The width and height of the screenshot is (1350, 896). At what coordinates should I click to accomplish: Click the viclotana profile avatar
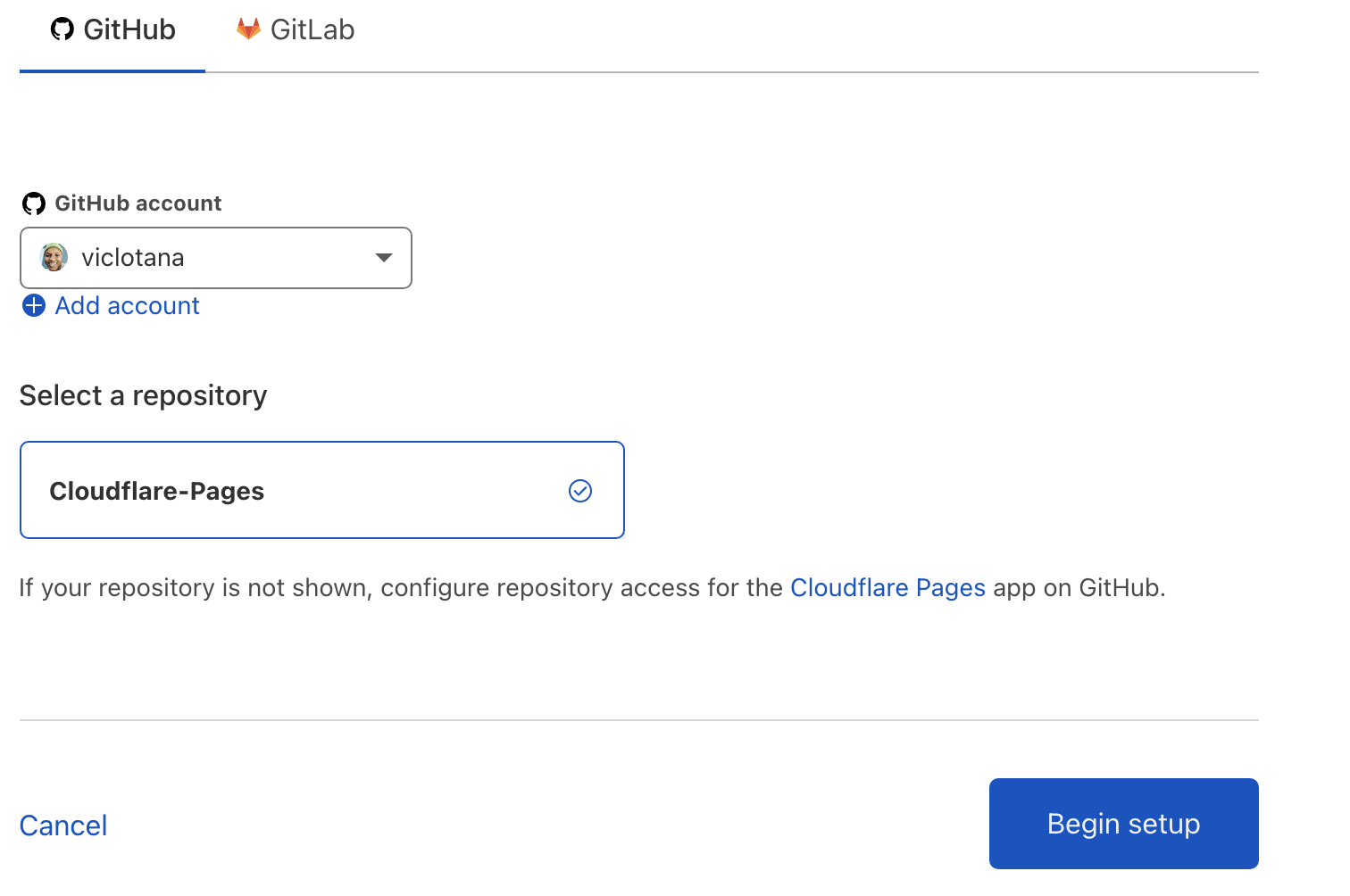(x=54, y=258)
